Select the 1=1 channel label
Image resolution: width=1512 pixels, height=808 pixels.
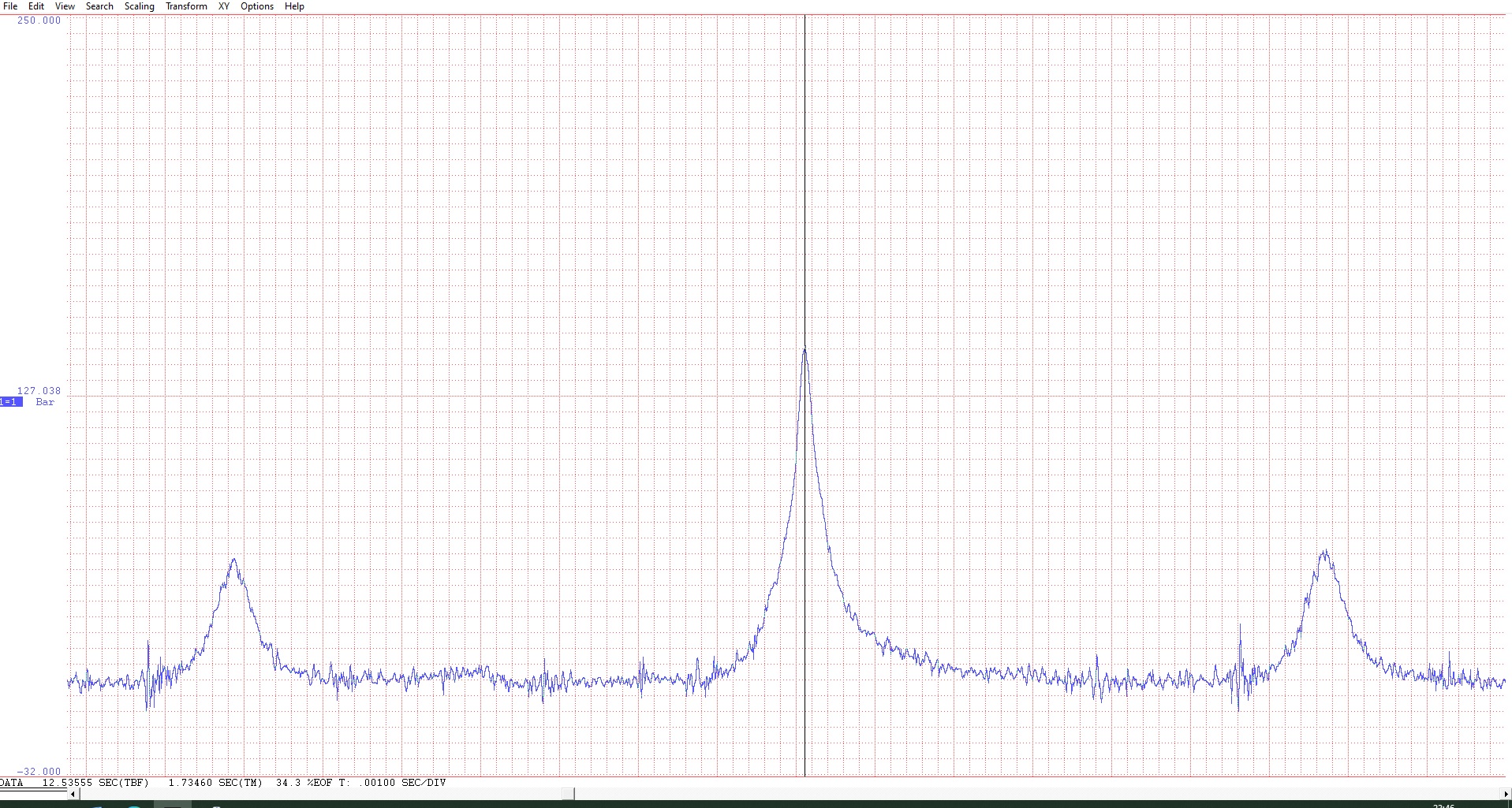coord(10,402)
